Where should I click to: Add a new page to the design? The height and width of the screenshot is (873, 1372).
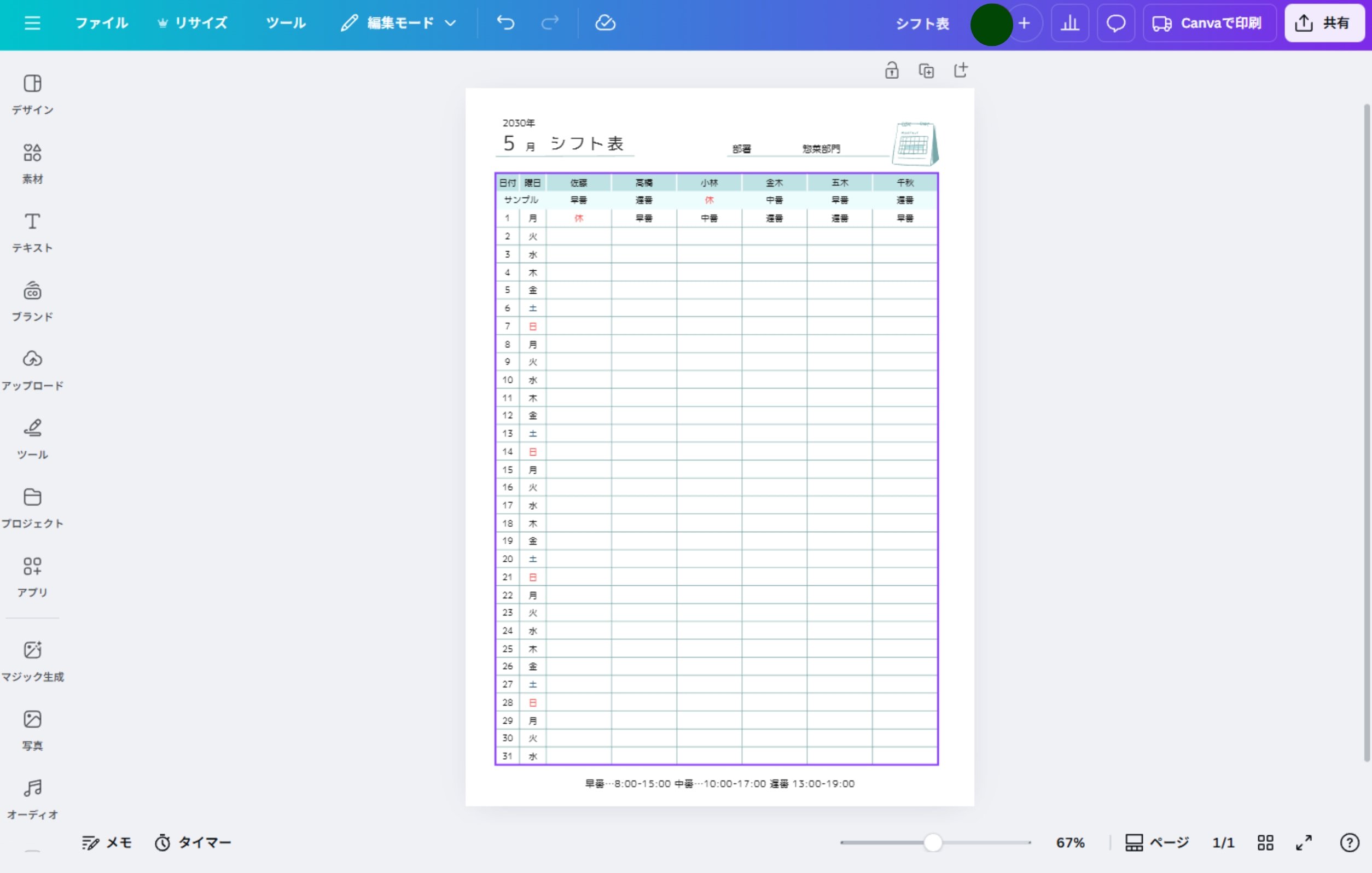(961, 69)
